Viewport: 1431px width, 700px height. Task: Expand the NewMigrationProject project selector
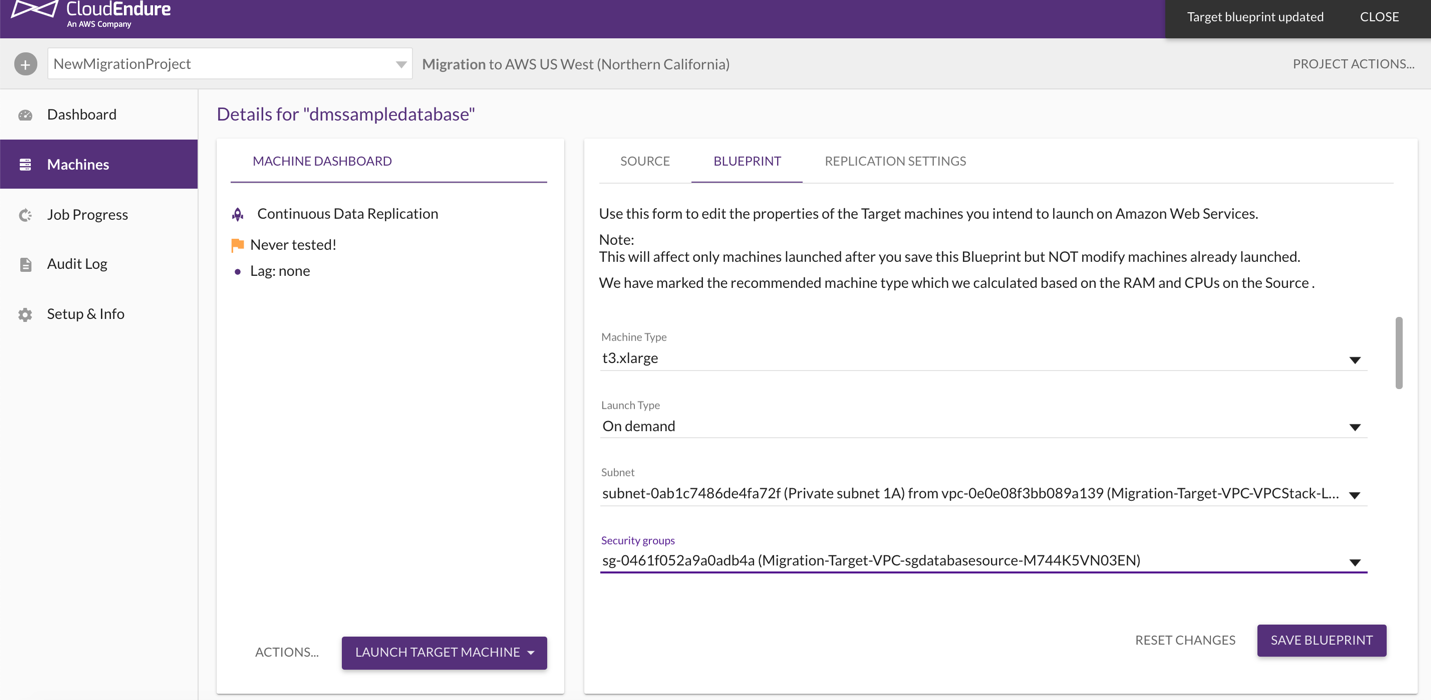230,64
